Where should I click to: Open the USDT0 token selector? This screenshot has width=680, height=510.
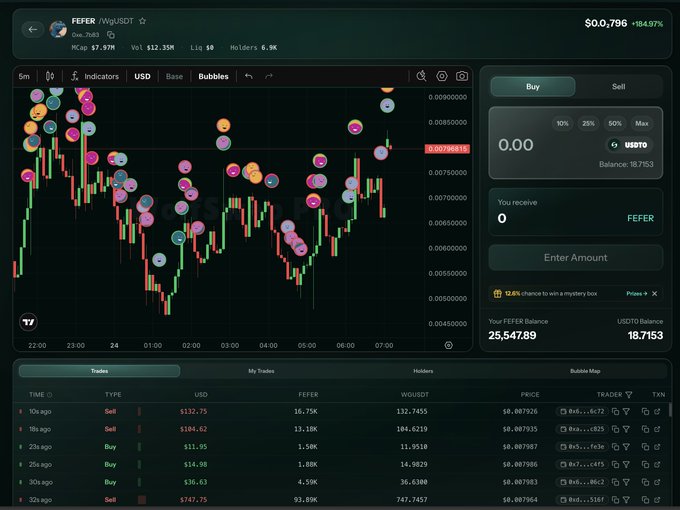[x=629, y=145]
